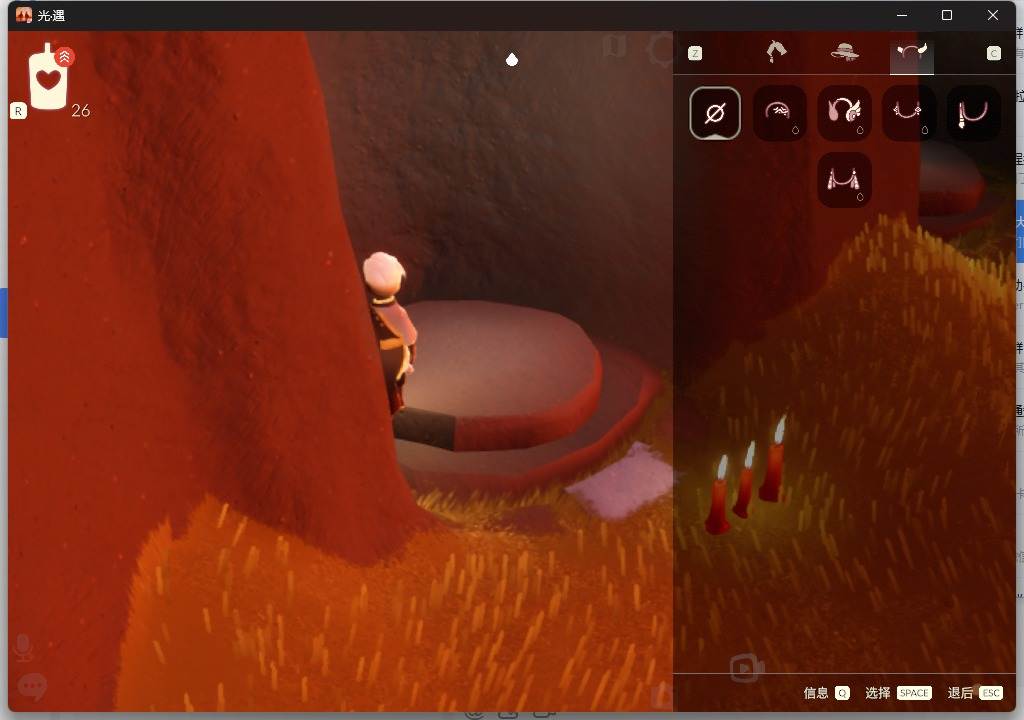The image size is (1024, 720).
Task: Click the three red candles on grass
Action: 746,476
